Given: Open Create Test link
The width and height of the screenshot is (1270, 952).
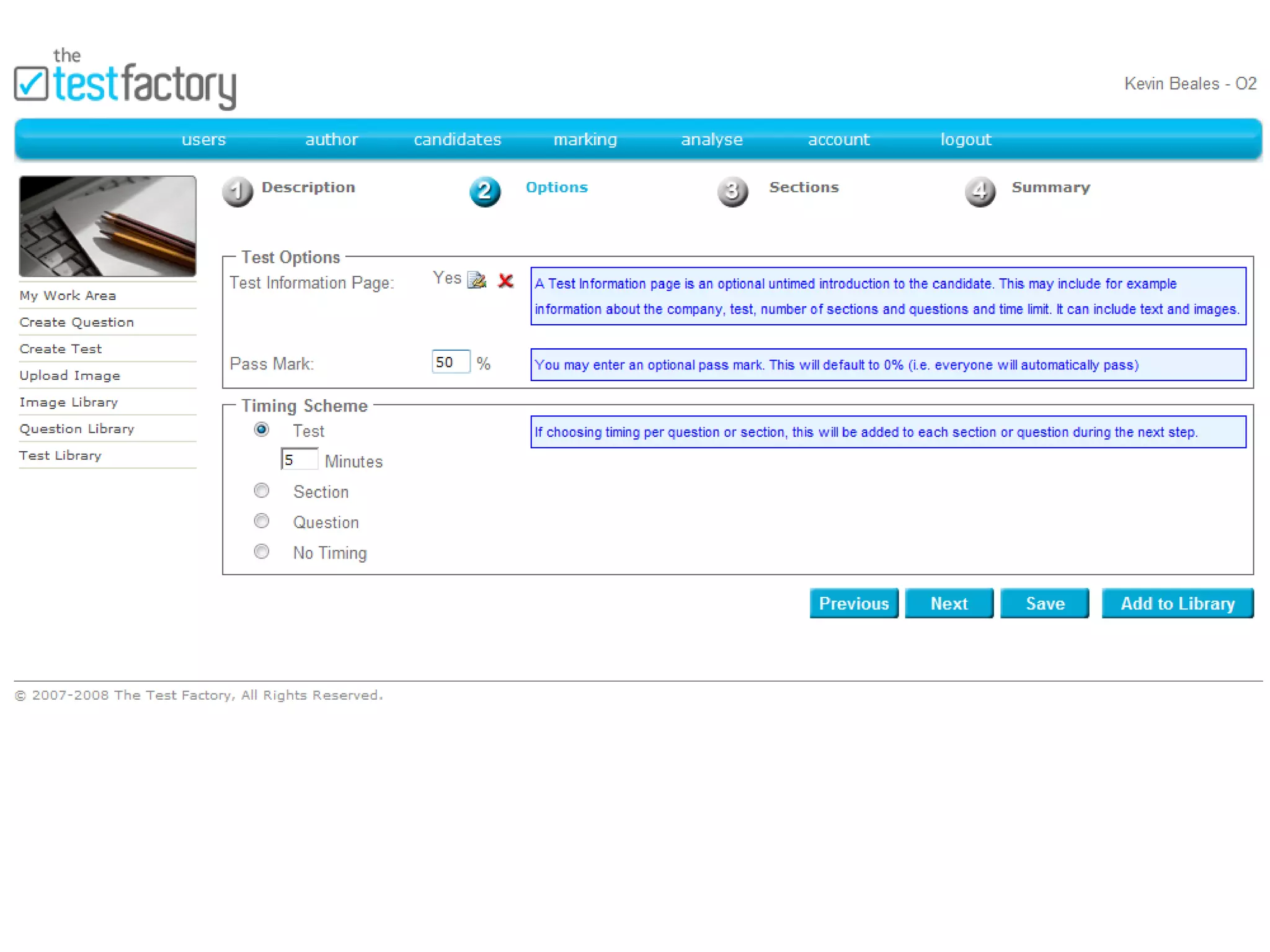Looking at the screenshot, I should point(60,349).
